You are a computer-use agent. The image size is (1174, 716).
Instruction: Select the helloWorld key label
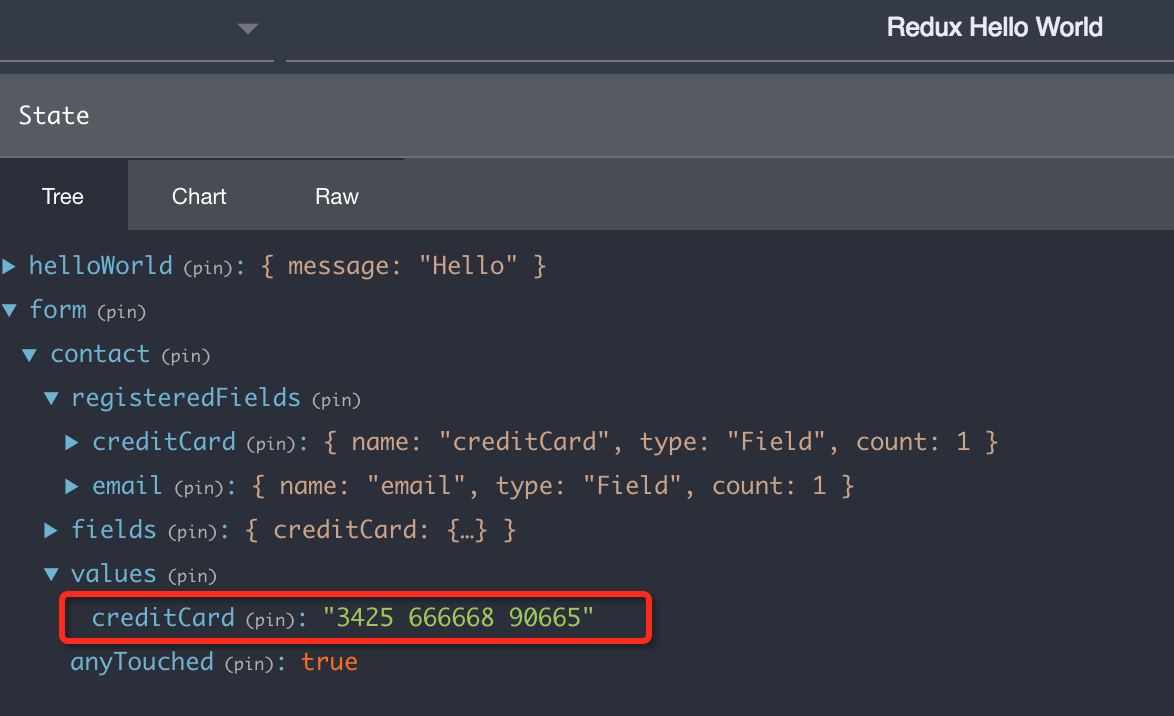click(100, 266)
